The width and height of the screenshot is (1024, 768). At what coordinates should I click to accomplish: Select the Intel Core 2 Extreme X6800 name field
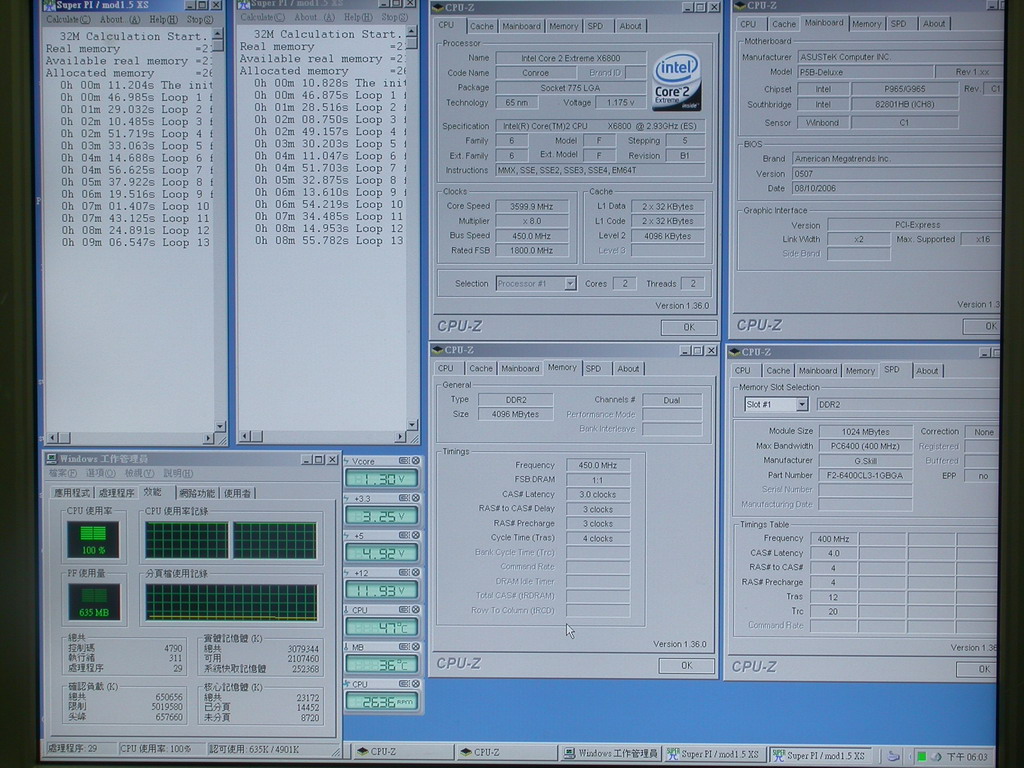(x=571, y=58)
